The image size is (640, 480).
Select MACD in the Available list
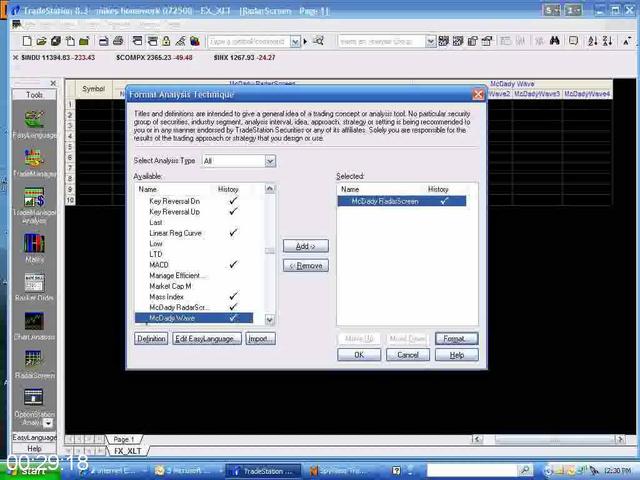pos(159,265)
